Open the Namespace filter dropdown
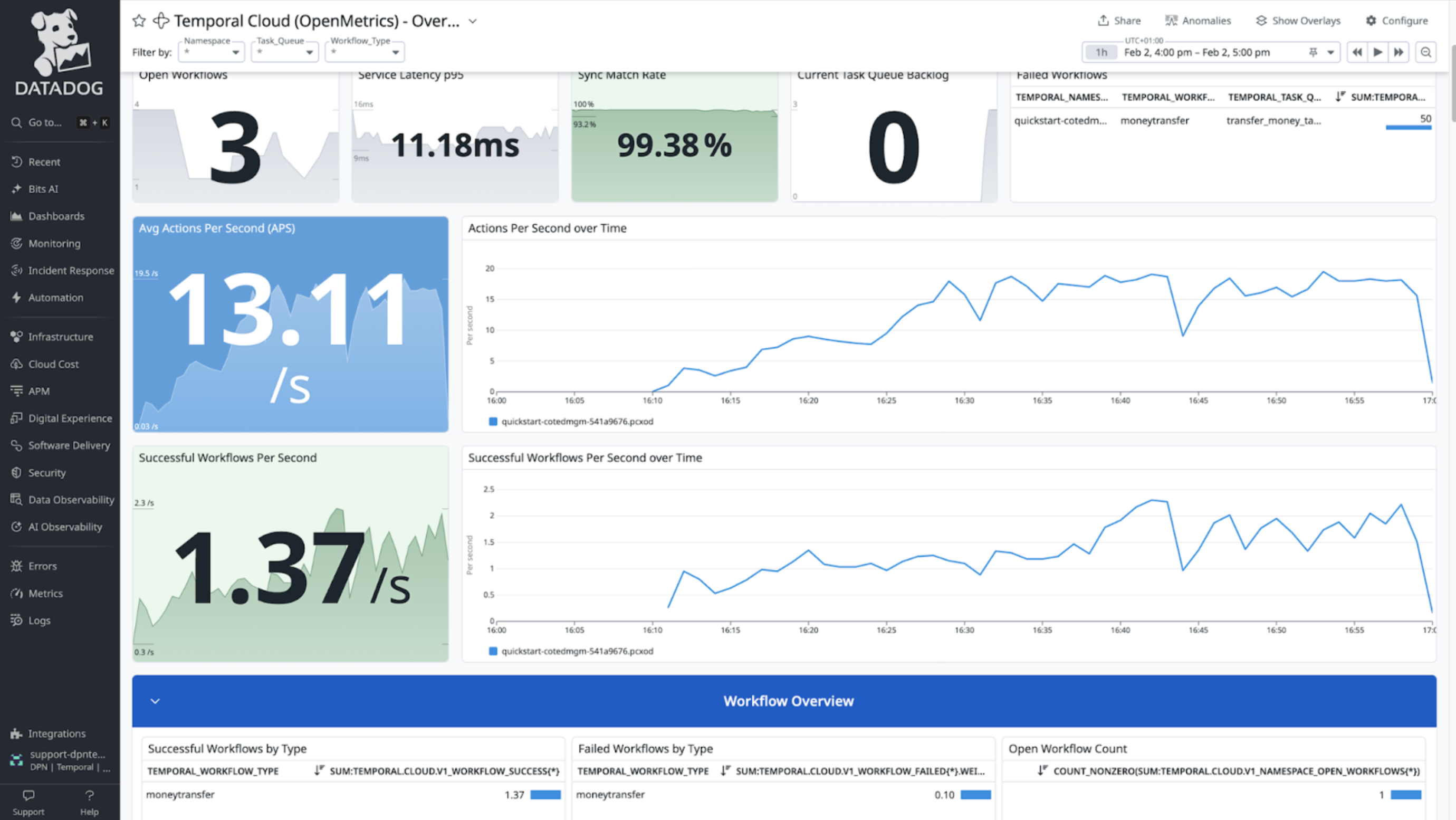 (x=212, y=52)
